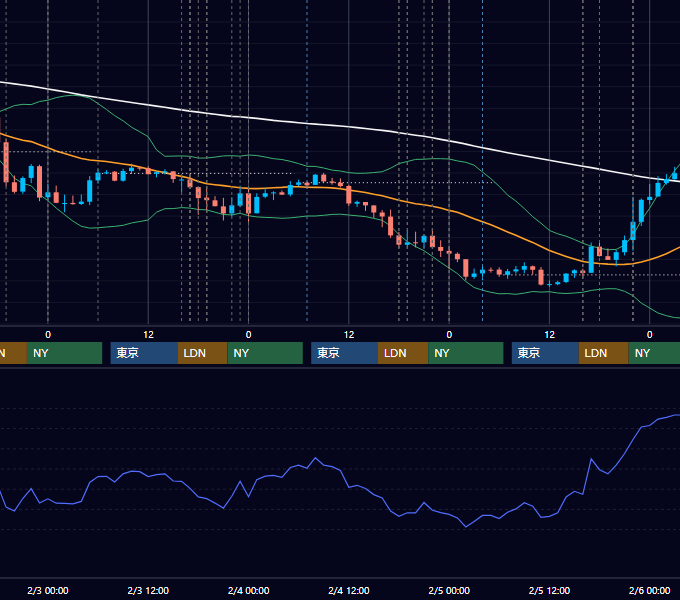Select the NY session block before 2/5 00:00

click(x=466, y=353)
